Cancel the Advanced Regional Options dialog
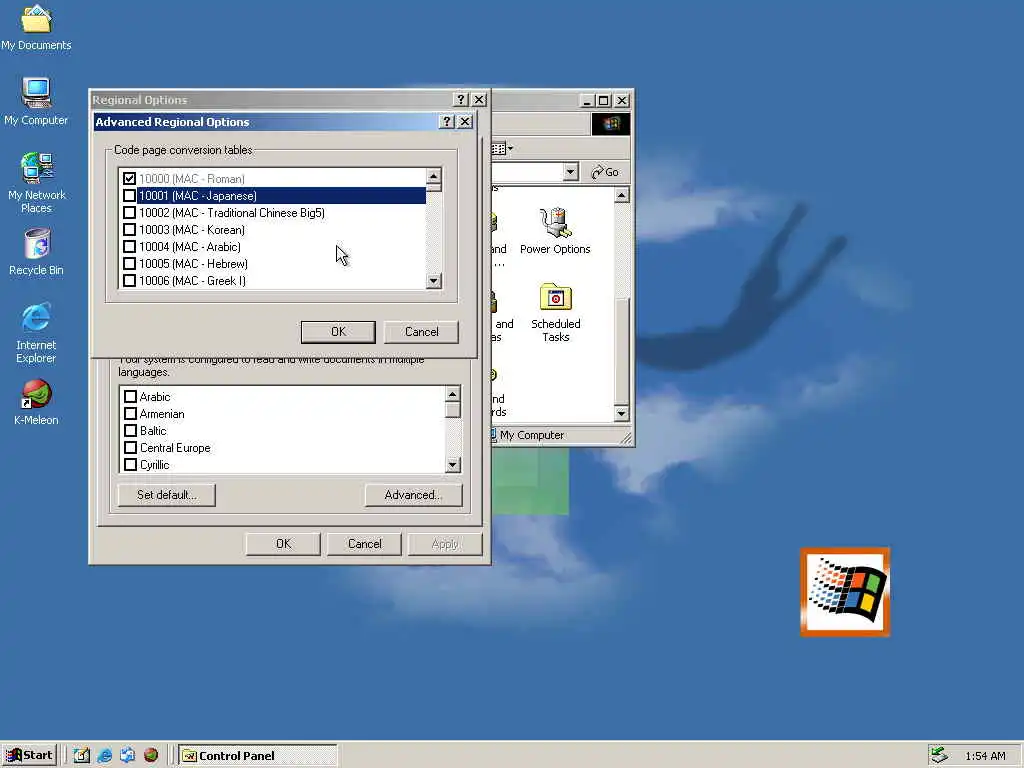Viewport: 1024px width, 768px height. point(421,332)
